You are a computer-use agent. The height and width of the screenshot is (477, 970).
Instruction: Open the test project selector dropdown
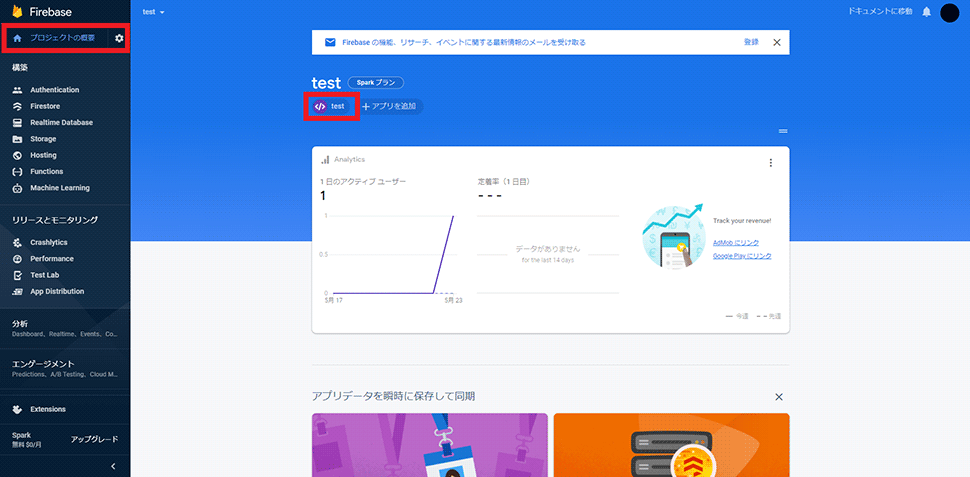point(153,12)
